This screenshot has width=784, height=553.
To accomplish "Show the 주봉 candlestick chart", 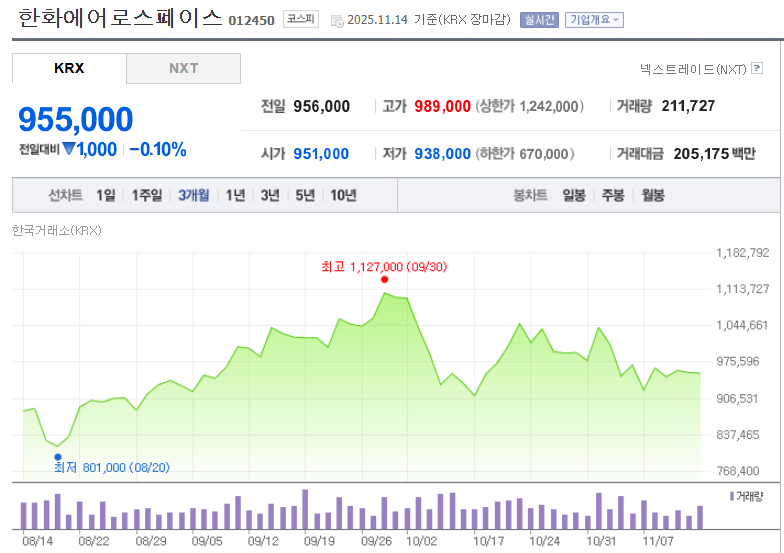I will pos(613,195).
